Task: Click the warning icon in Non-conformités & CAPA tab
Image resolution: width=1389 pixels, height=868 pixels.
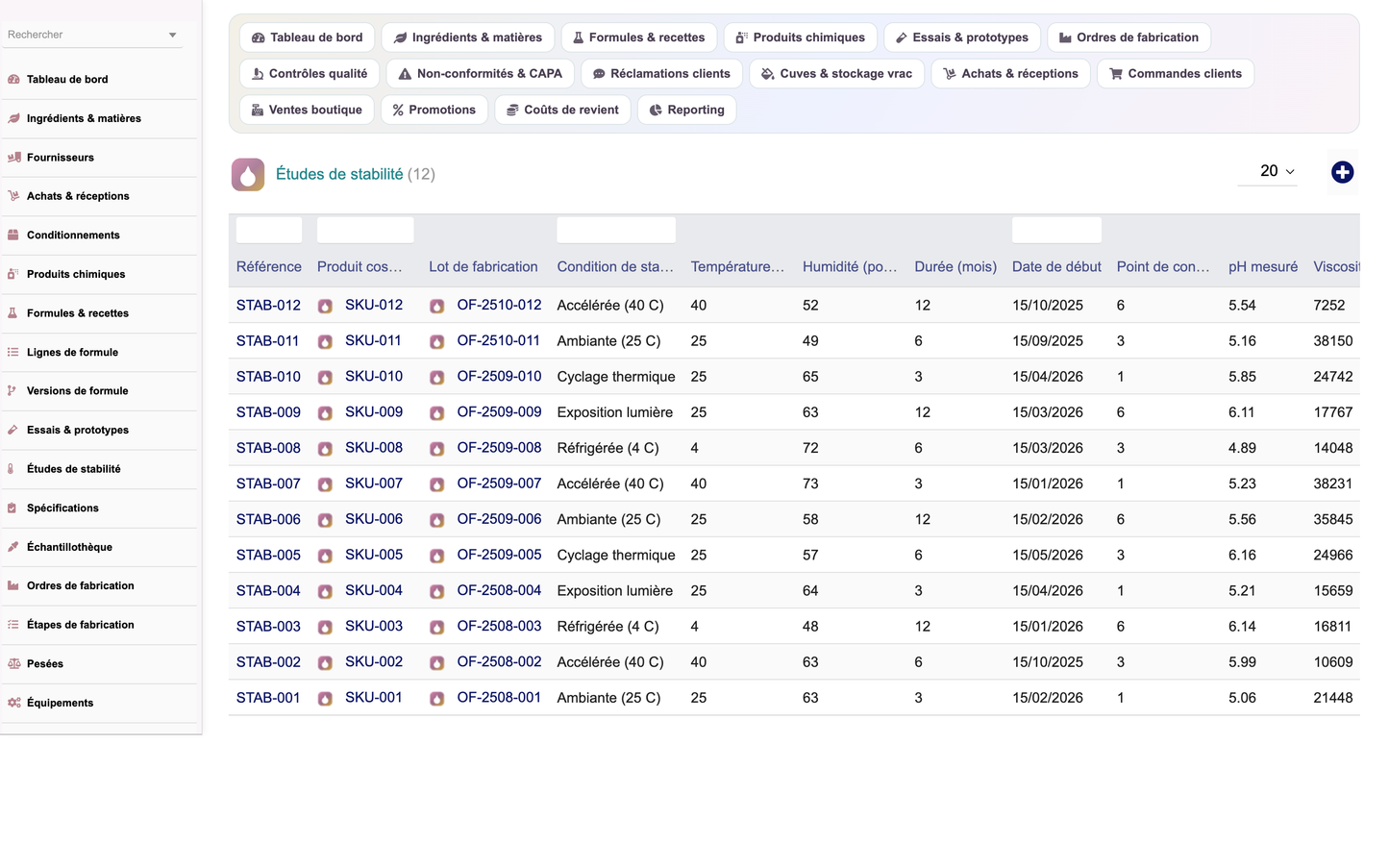Action: coord(405,74)
